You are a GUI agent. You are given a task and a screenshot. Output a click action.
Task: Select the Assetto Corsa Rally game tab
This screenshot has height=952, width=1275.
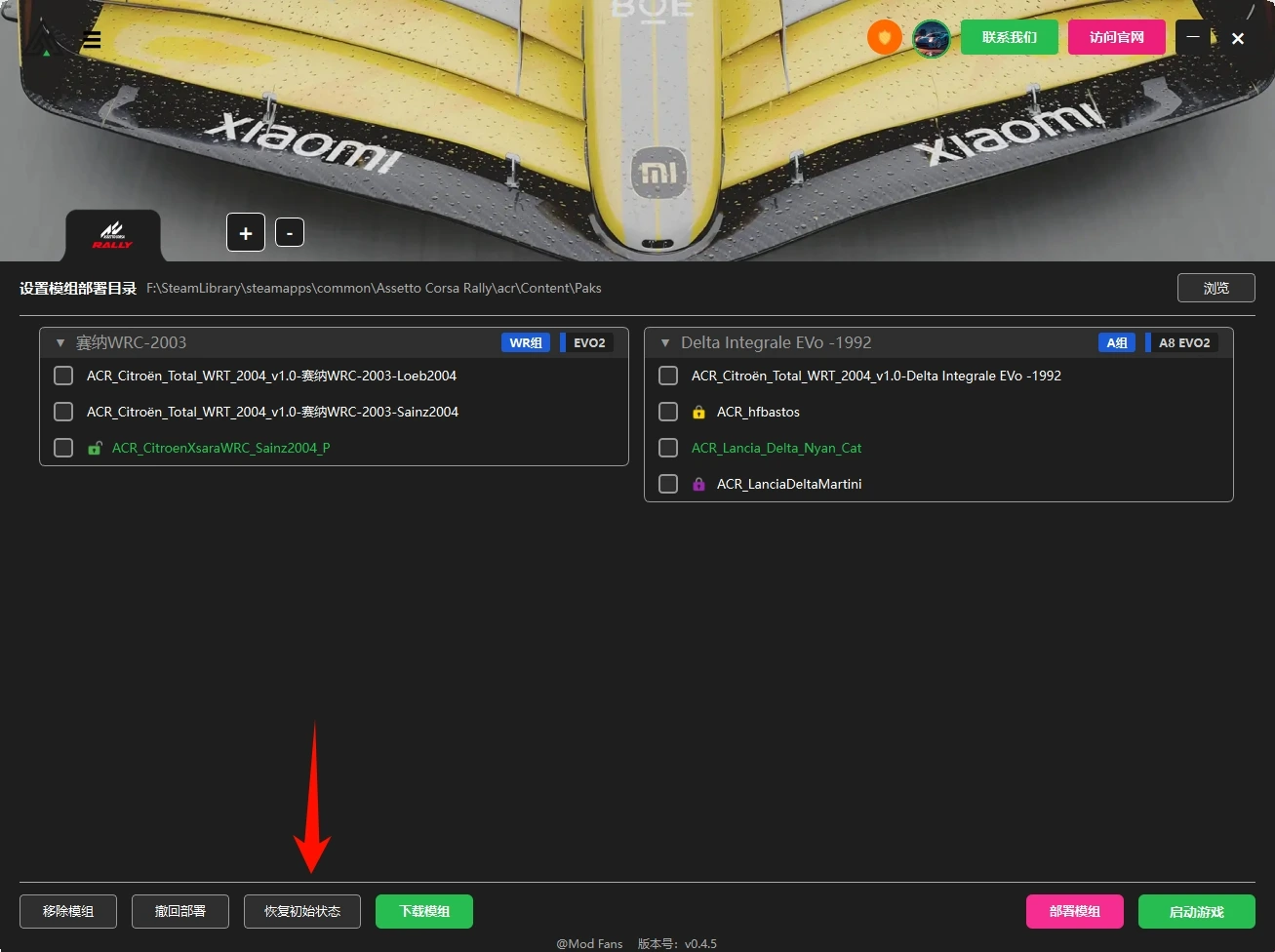(112, 235)
